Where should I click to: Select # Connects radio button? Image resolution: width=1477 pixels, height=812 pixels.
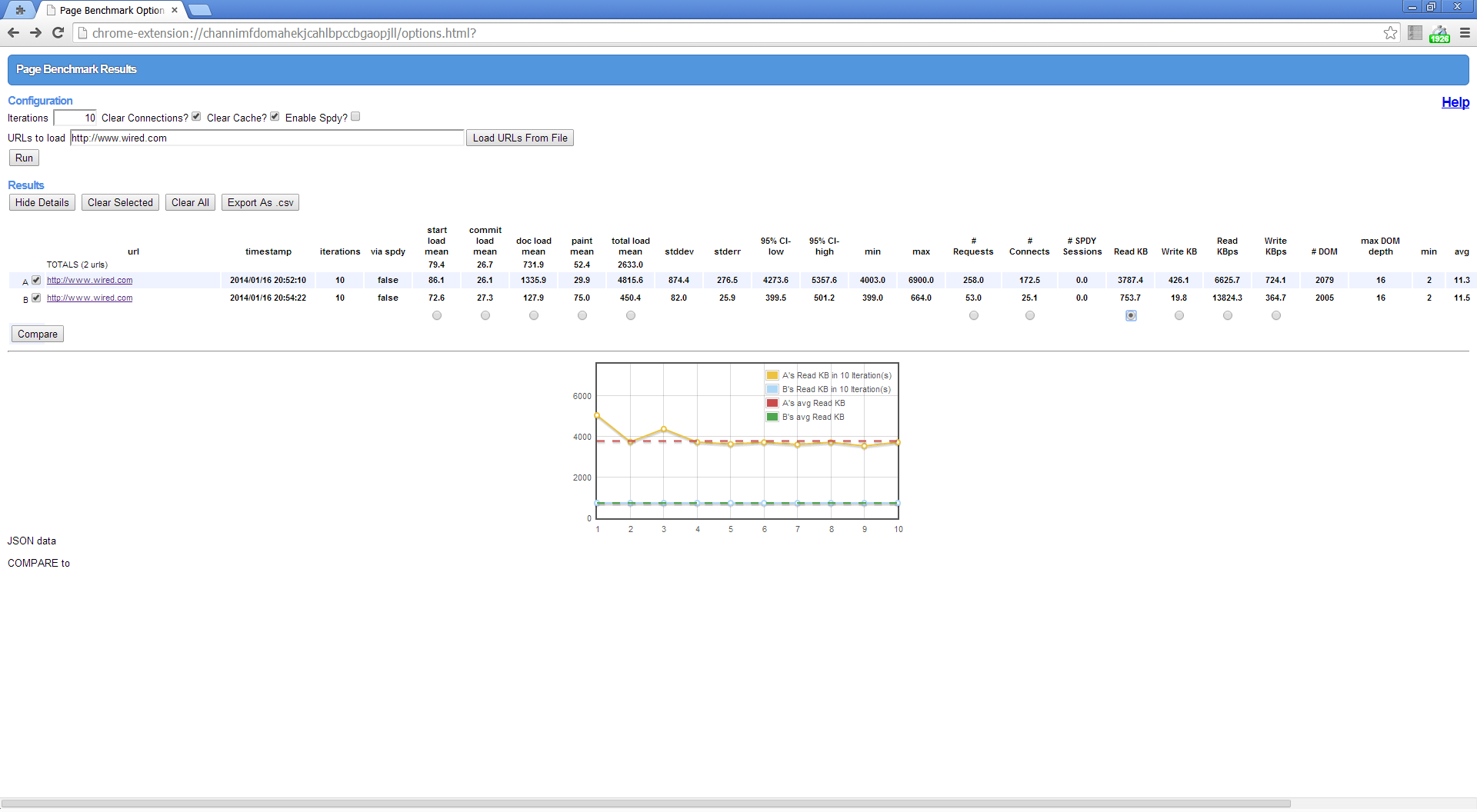click(x=1030, y=315)
